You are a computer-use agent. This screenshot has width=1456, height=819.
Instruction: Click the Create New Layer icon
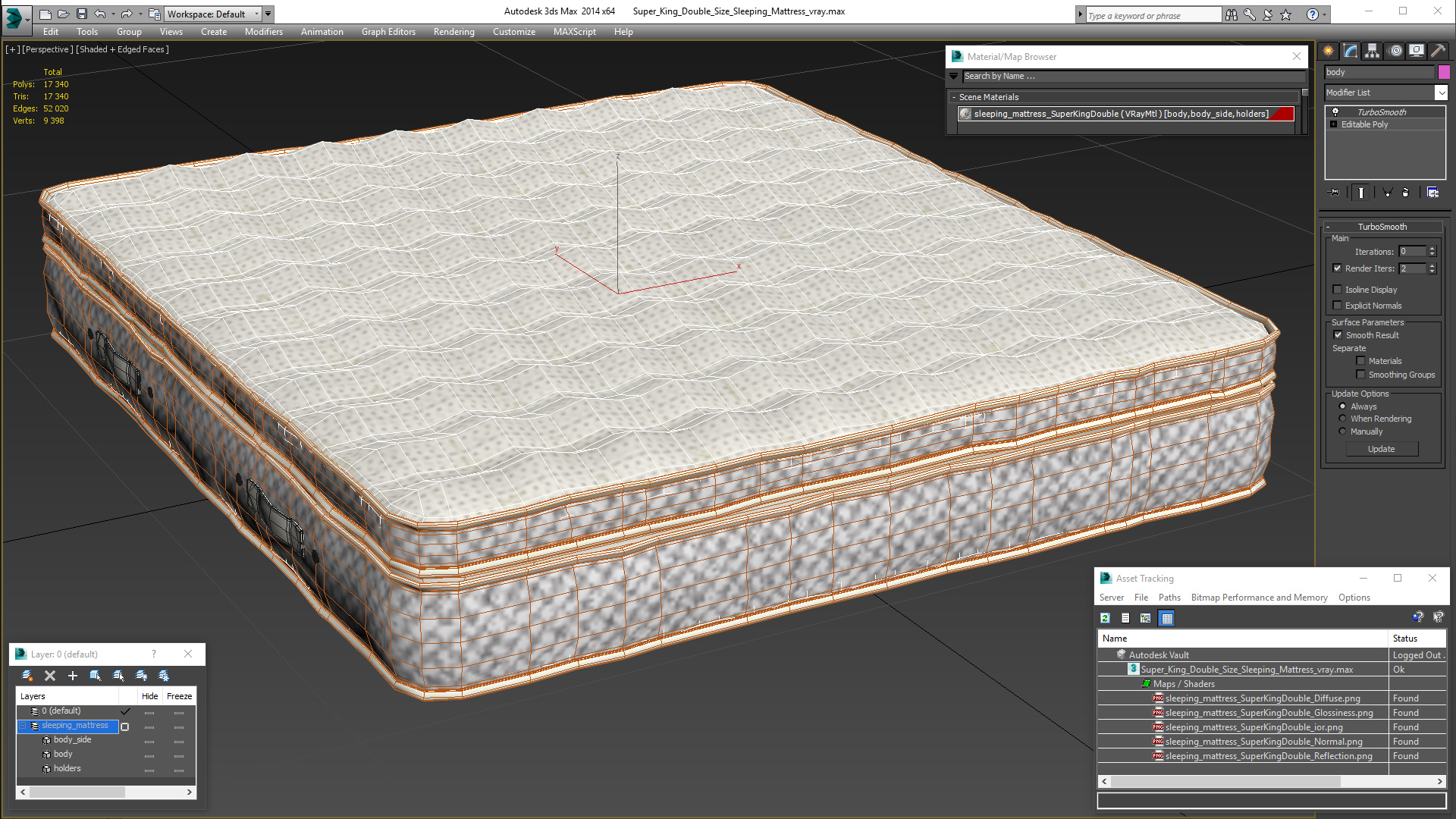(27, 675)
